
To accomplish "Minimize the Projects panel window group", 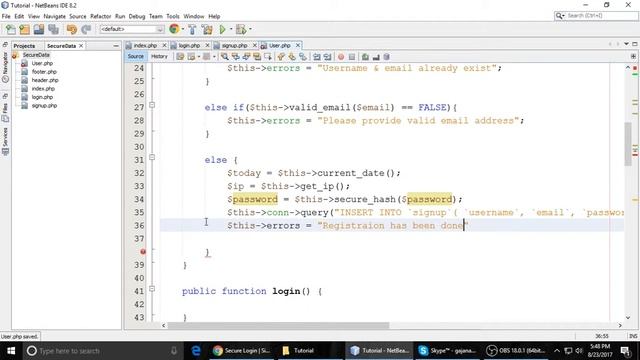I will [116, 46].
